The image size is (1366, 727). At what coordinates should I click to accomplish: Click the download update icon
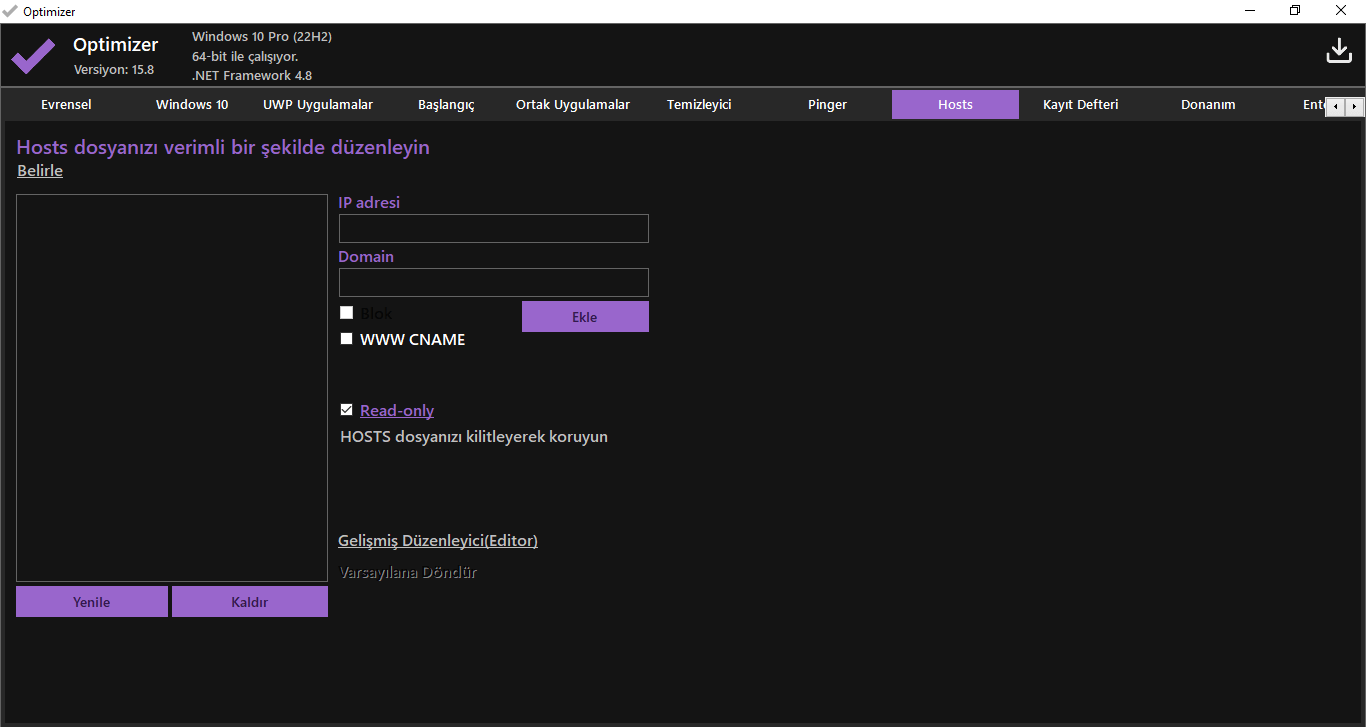(1339, 51)
